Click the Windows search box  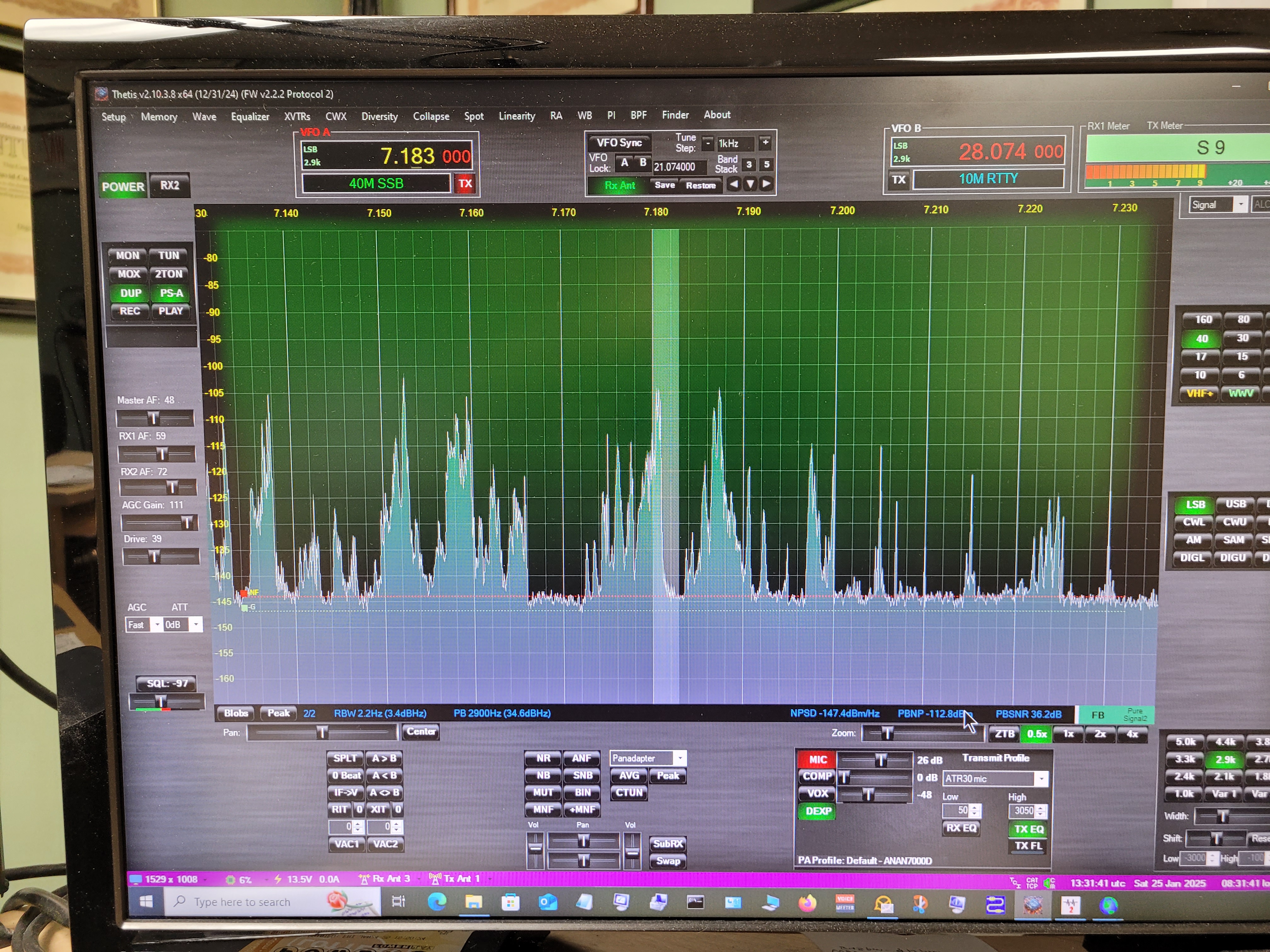pos(273,902)
